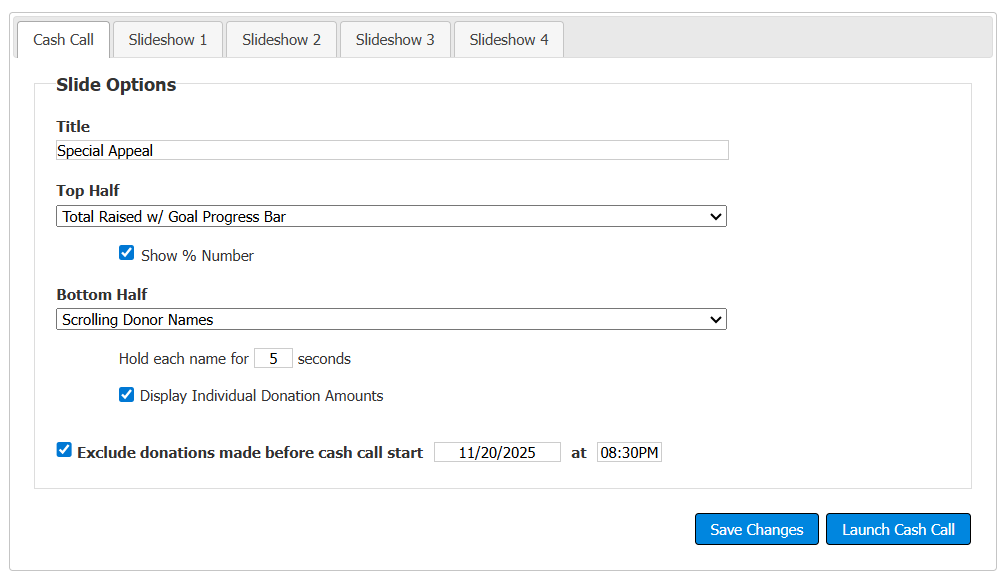Click the hold seconds number field

(273, 358)
